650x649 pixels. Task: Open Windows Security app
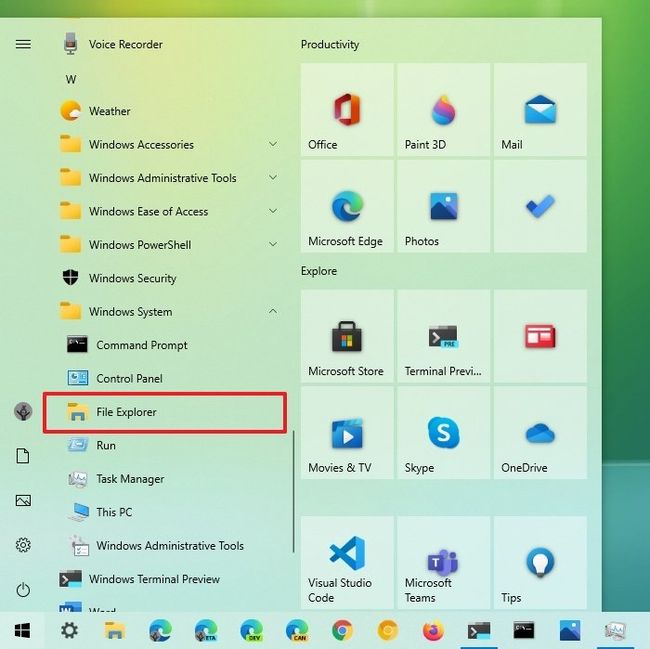pos(166,278)
